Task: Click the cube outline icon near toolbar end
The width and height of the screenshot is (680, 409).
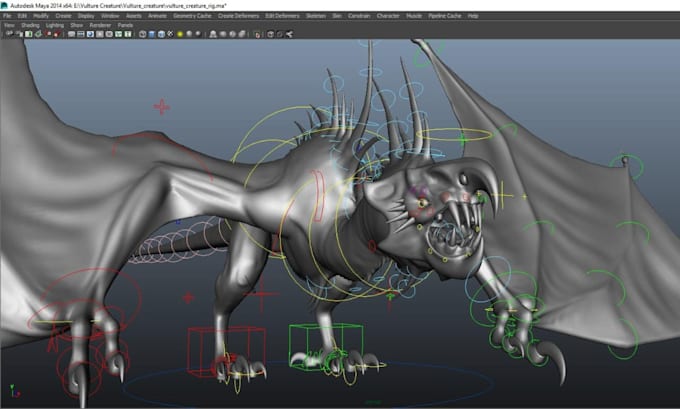Action: (271, 34)
